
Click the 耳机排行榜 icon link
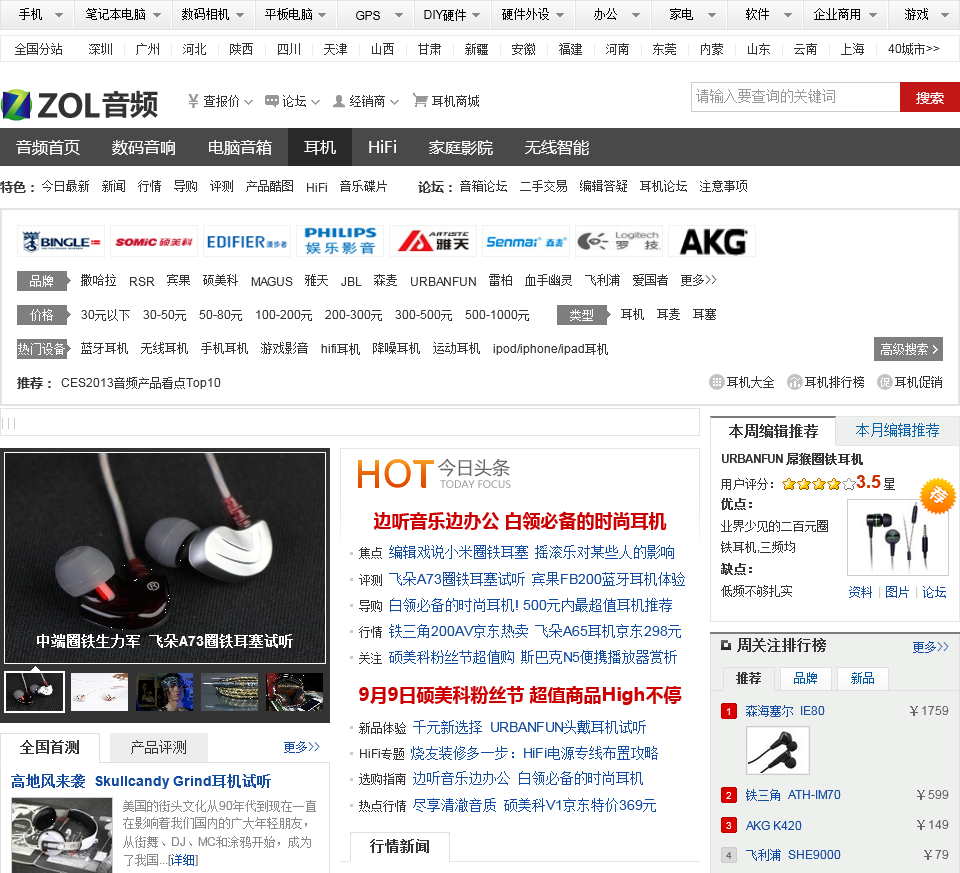coord(826,382)
